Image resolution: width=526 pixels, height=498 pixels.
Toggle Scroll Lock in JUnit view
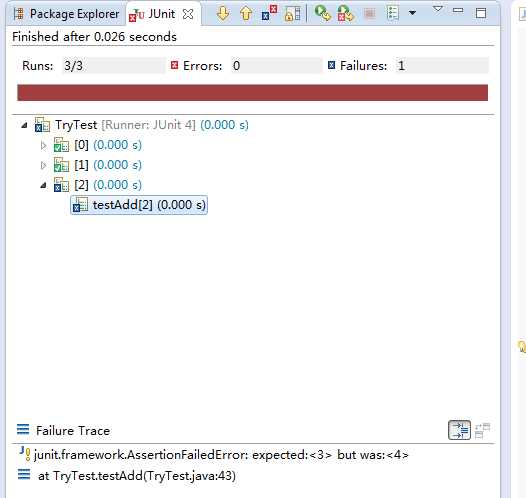[293, 14]
